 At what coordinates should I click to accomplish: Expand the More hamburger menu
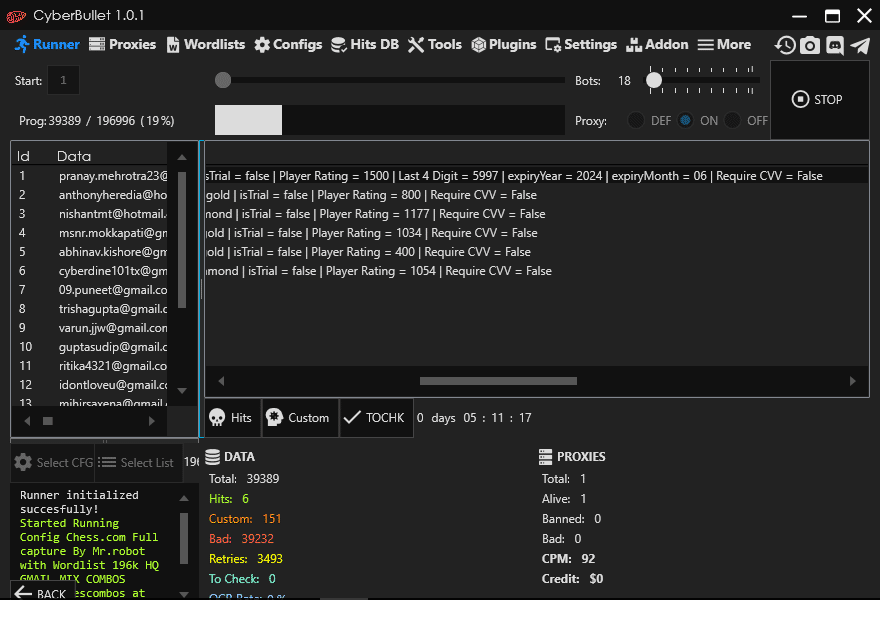[724, 44]
